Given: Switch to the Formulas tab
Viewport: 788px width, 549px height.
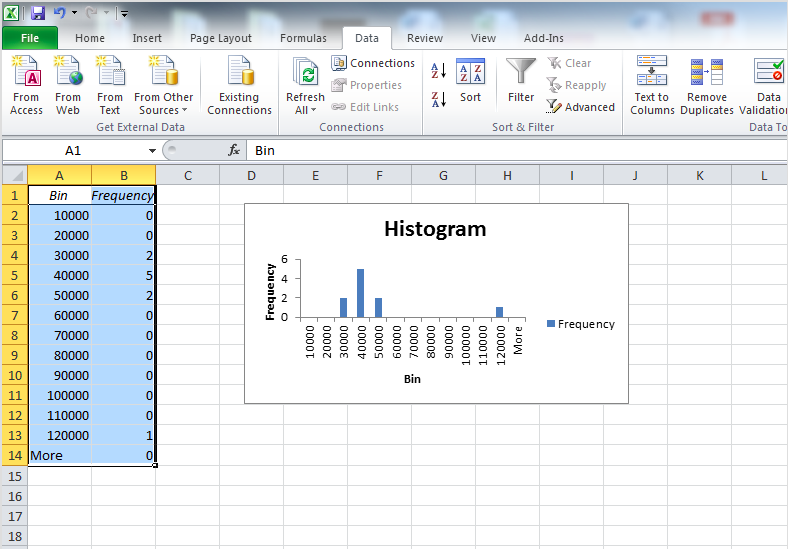Looking at the screenshot, I should click(303, 38).
